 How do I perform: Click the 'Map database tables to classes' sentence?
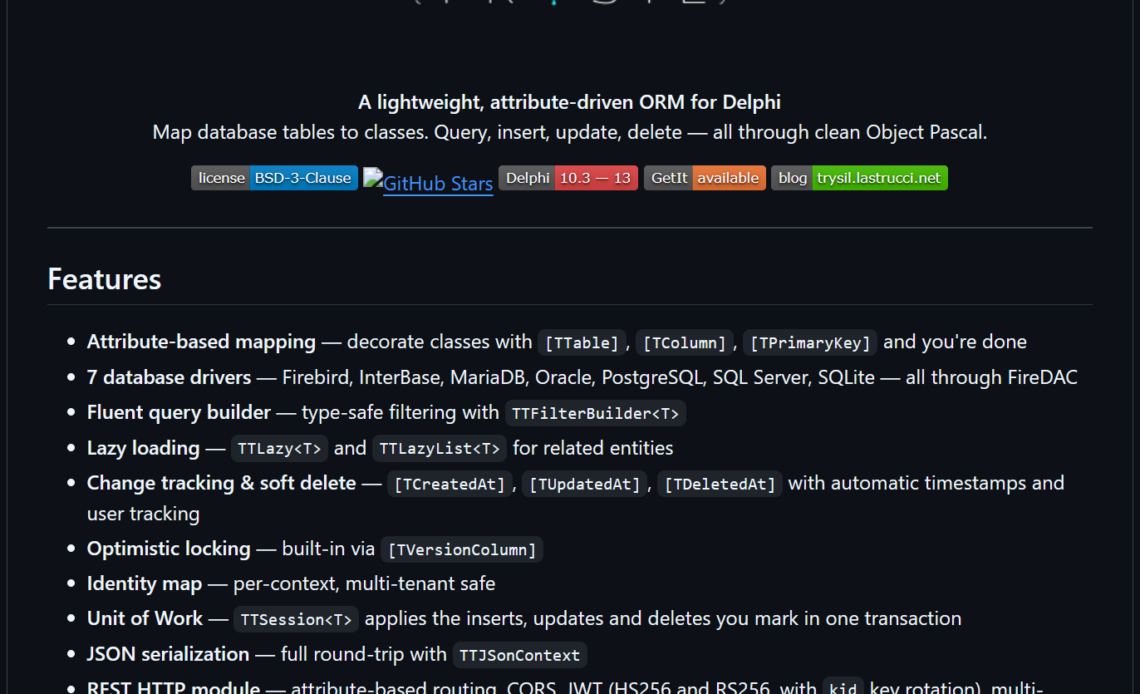click(569, 132)
